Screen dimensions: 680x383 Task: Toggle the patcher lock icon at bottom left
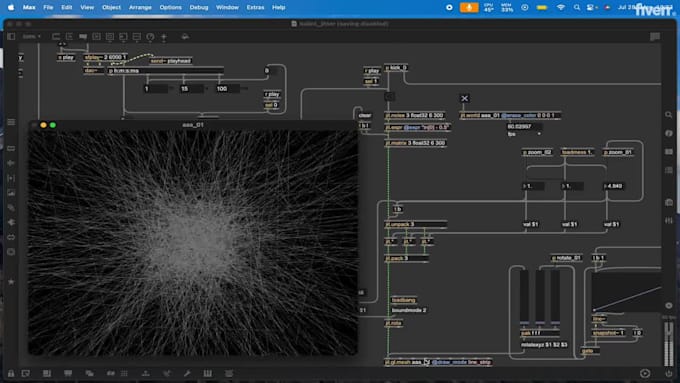[x=11, y=373]
